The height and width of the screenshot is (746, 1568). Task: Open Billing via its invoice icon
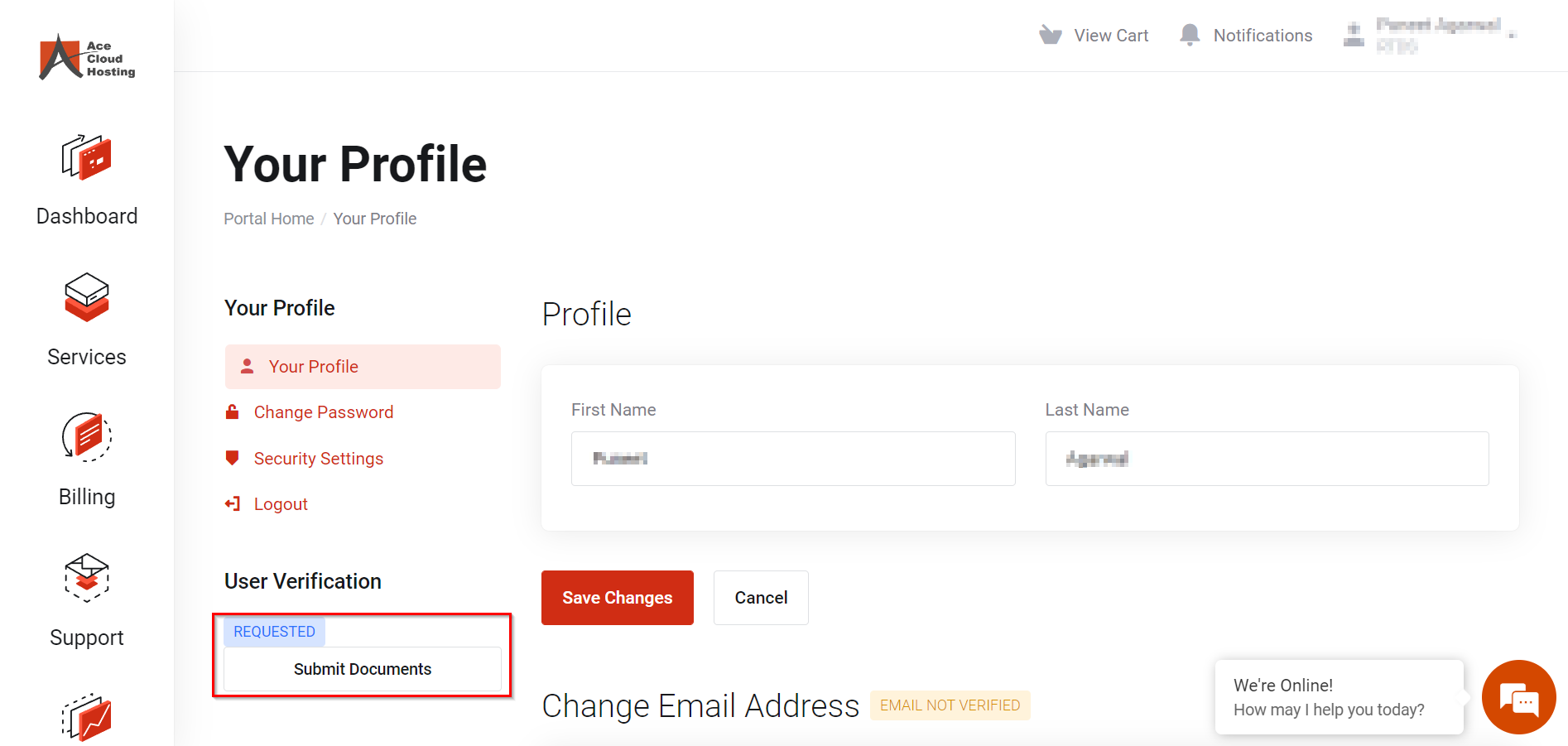click(x=86, y=436)
